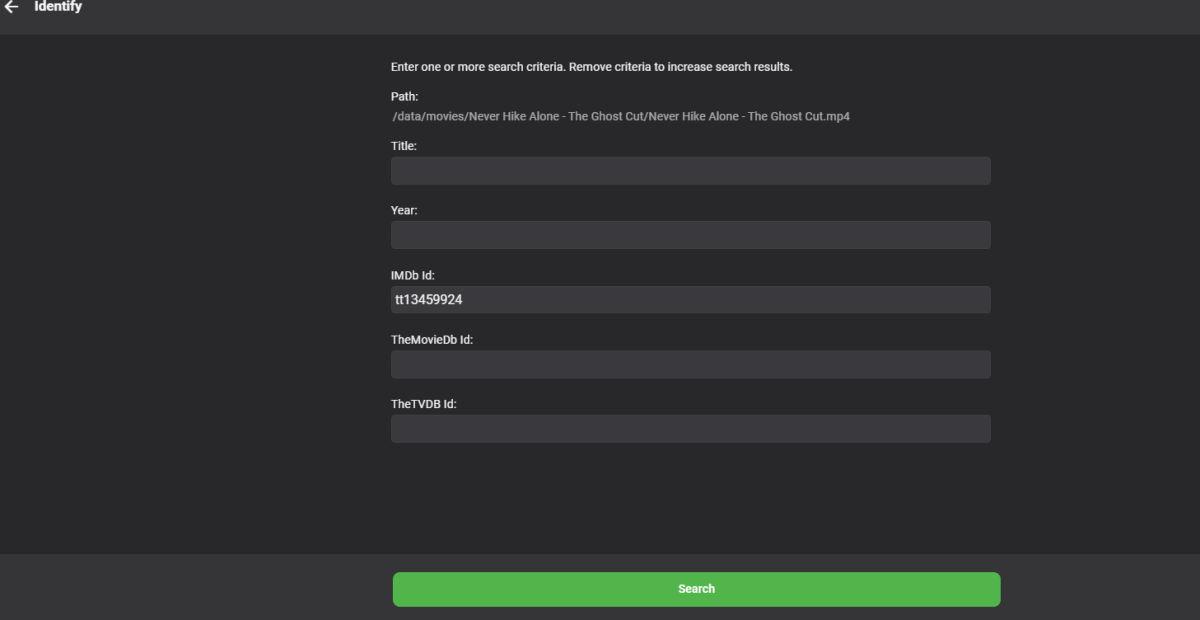1200x620 pixels.
Task: Click the "IMDb Id:" label
Action: [410, 275]
